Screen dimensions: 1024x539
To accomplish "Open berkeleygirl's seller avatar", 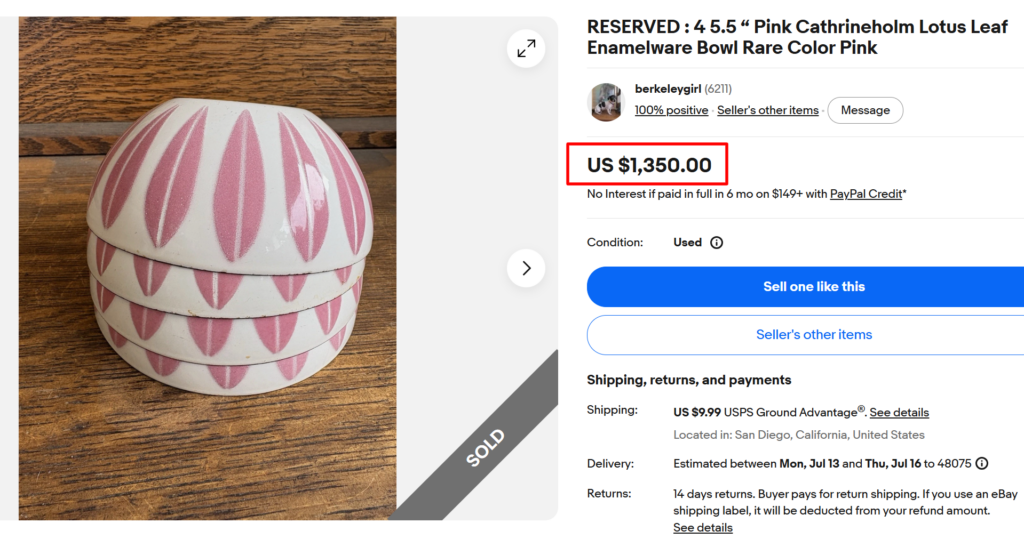I will tap(606, 102).
